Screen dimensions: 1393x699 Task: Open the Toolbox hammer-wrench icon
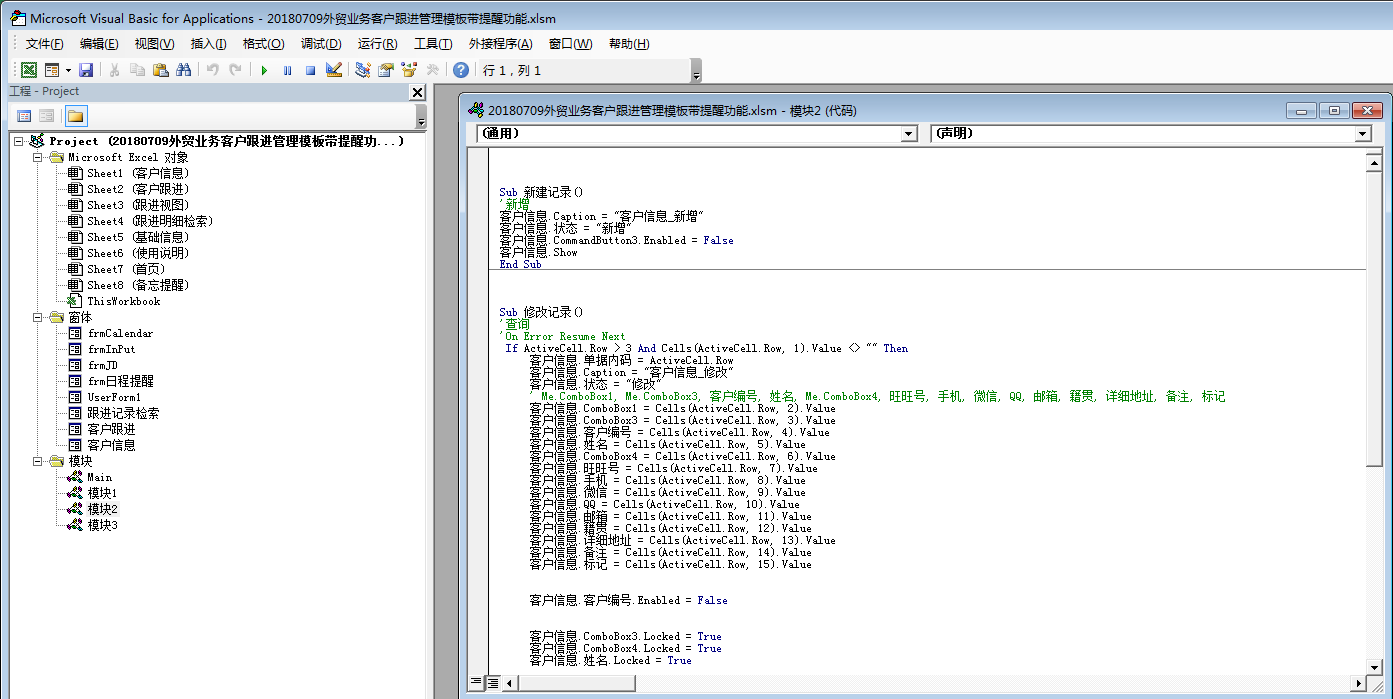pos(432,70)
